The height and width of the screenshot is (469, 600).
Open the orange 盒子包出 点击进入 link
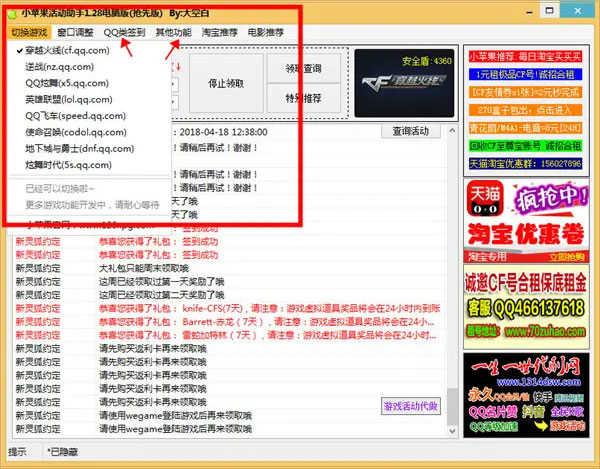click(525, 110)
